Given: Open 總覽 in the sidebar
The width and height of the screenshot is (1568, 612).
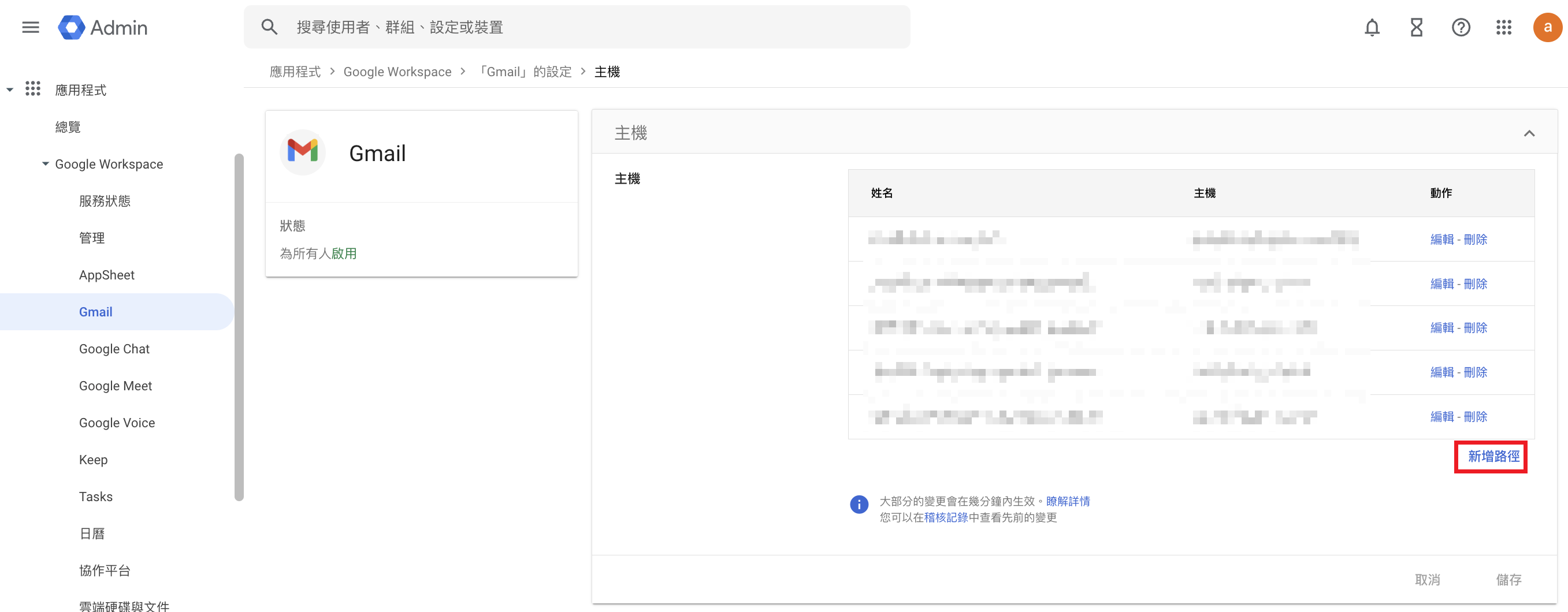Looking at the screenshot, I should 68,126.
